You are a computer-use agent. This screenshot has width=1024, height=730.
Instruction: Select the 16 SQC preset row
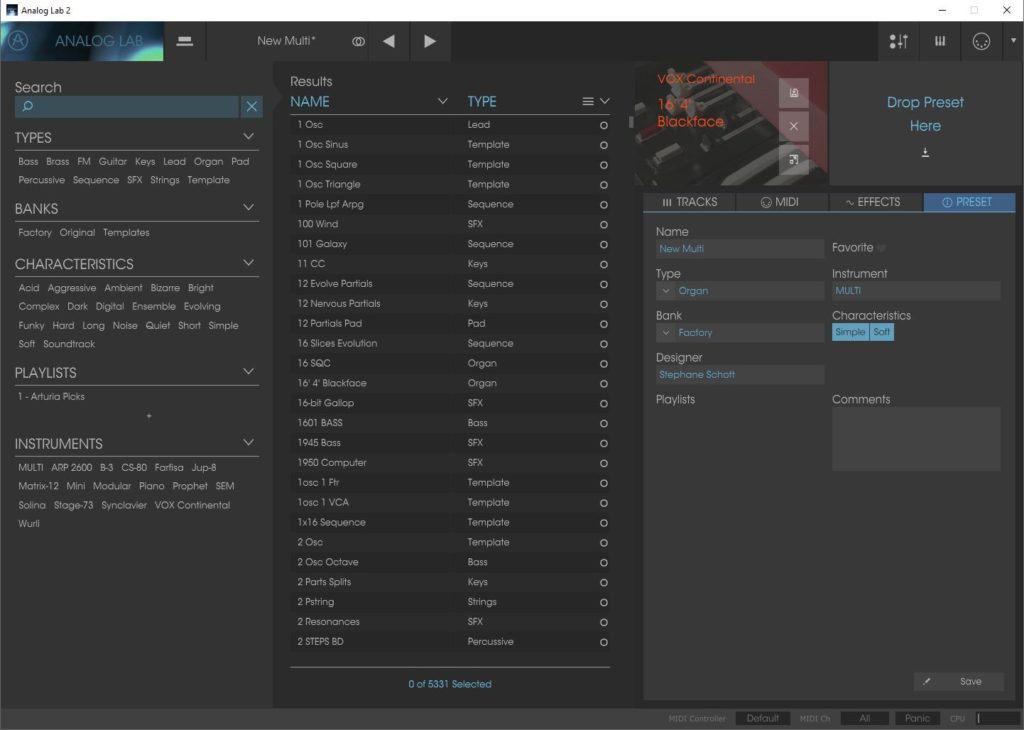click(x=450, y=363)
